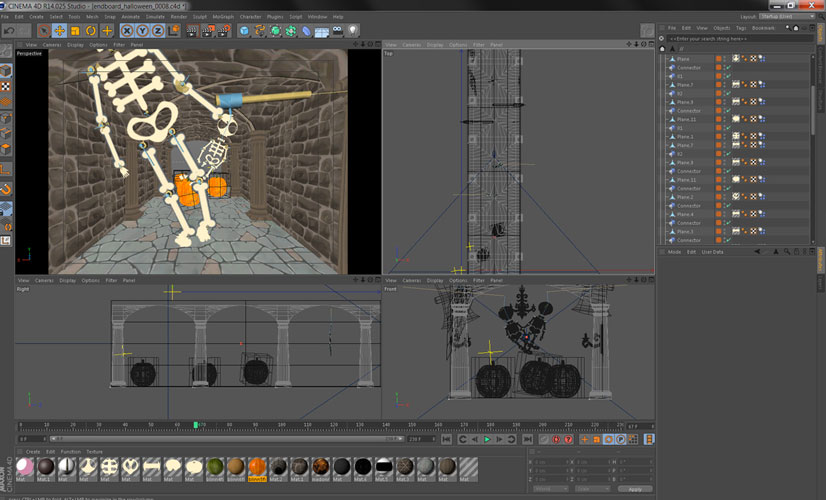This screenshot has height=500, width=826.
Task: Open the Simulate menu
Action: (x=154, y=17)
